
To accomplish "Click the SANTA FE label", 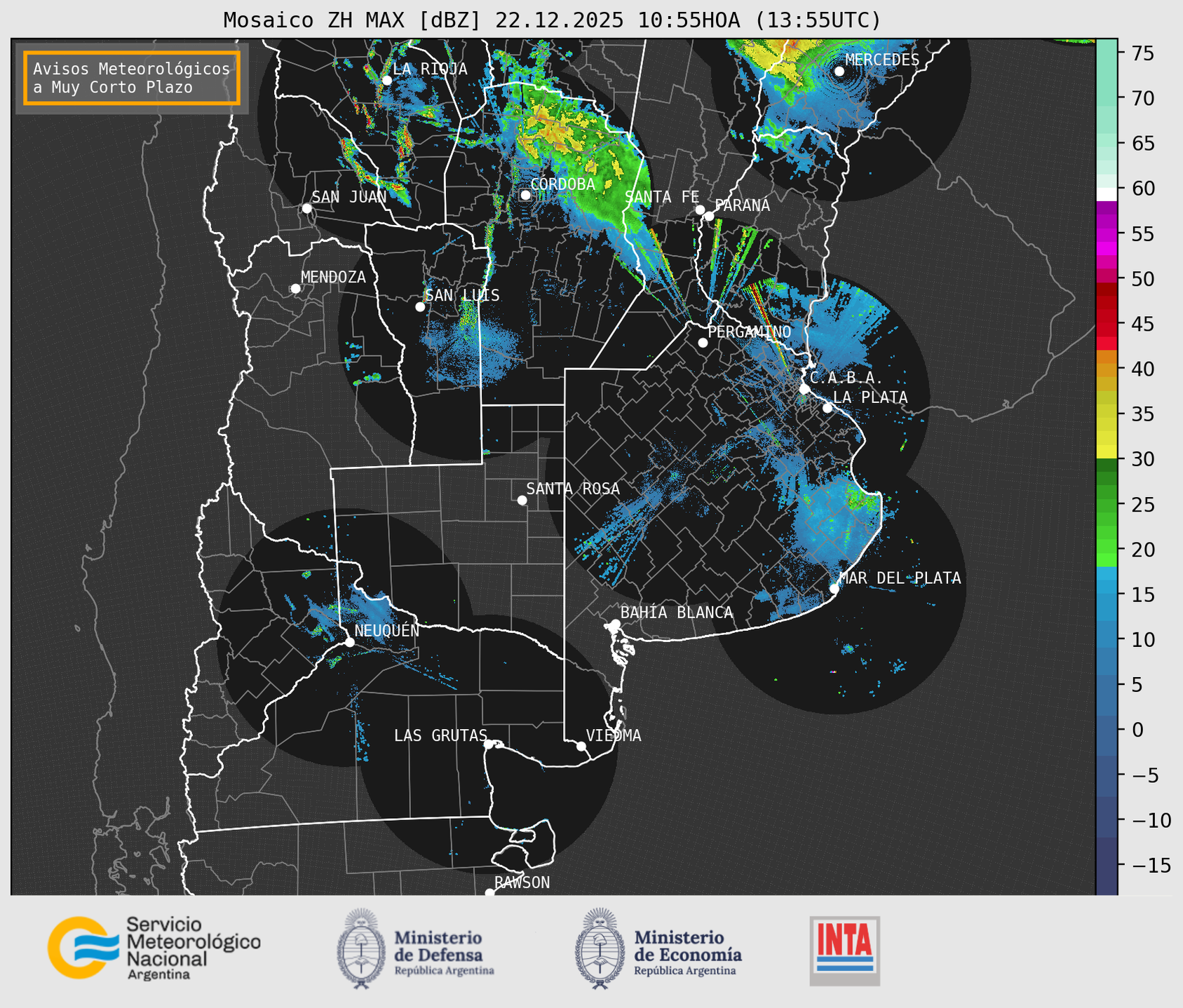I will coord(662,198).
